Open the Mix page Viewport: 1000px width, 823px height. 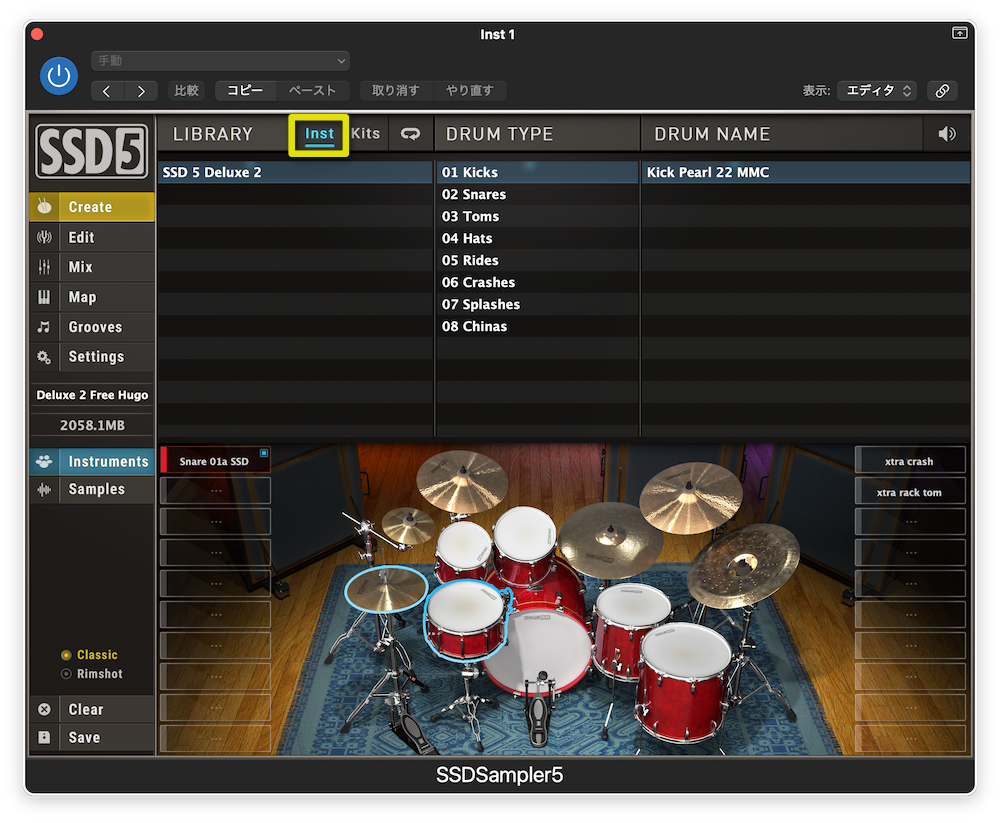(91, 267)
